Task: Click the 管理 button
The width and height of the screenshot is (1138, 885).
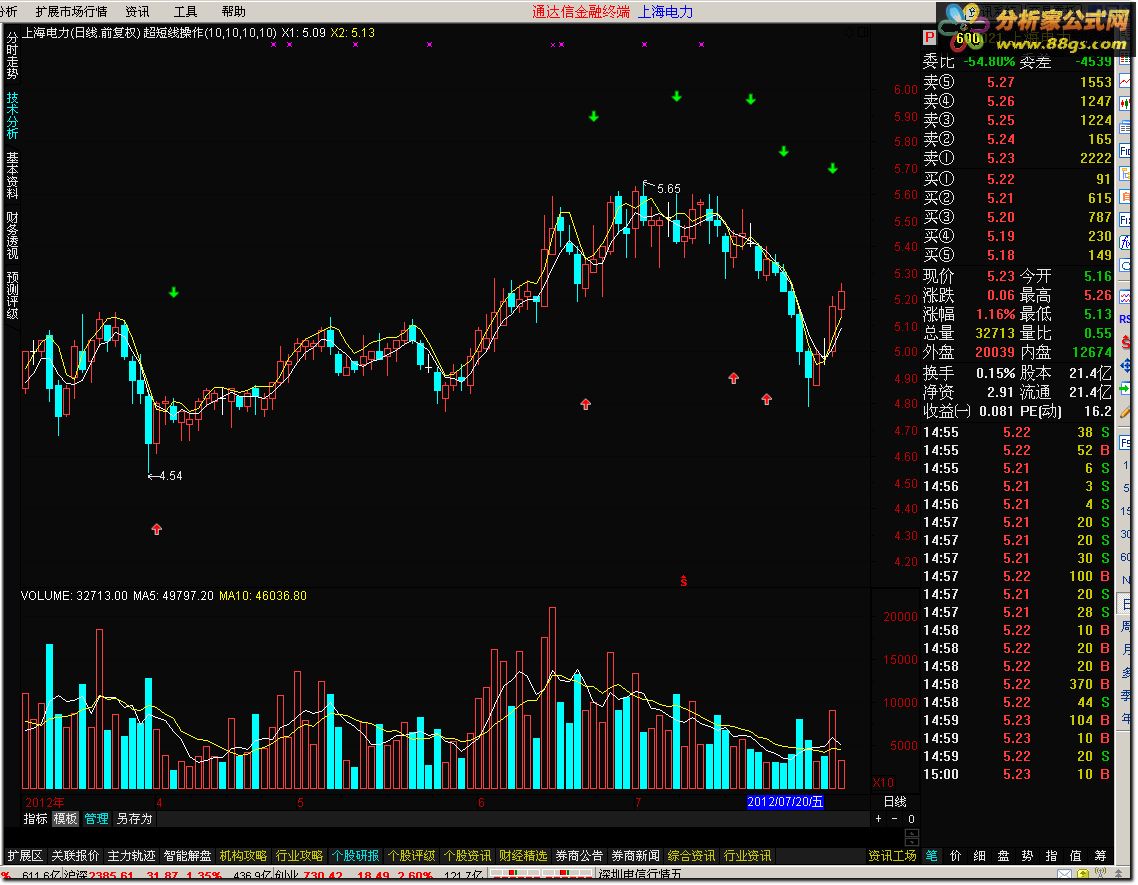Action: 96,819
